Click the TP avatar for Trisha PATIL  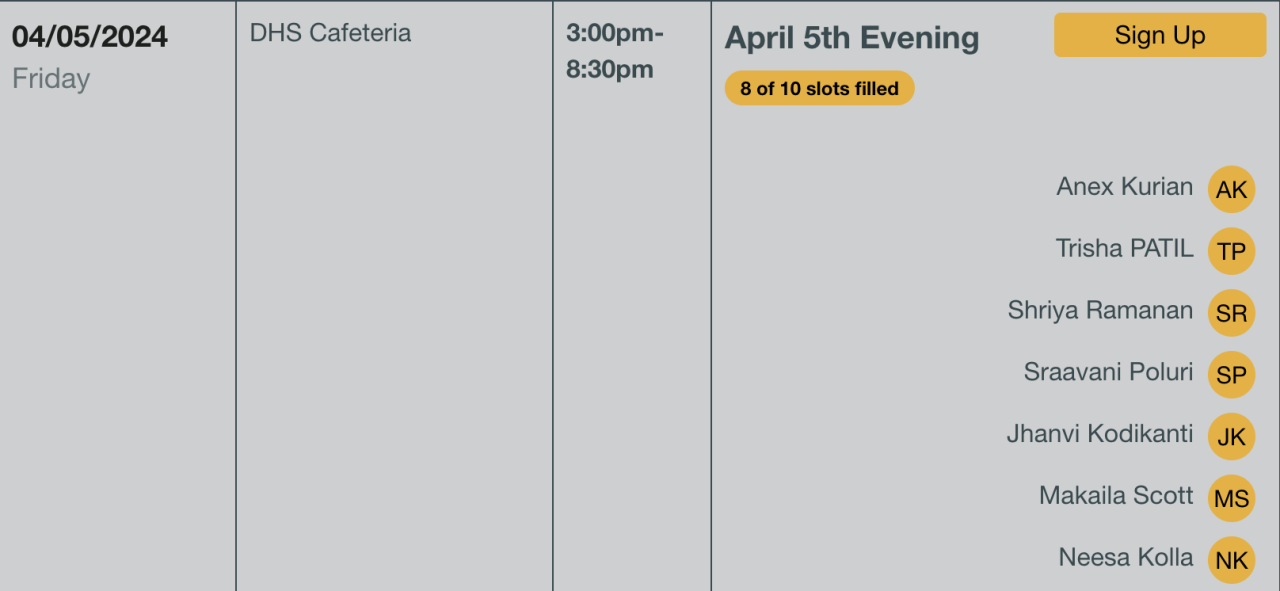pyautogui.click(x=1231, y=251)
